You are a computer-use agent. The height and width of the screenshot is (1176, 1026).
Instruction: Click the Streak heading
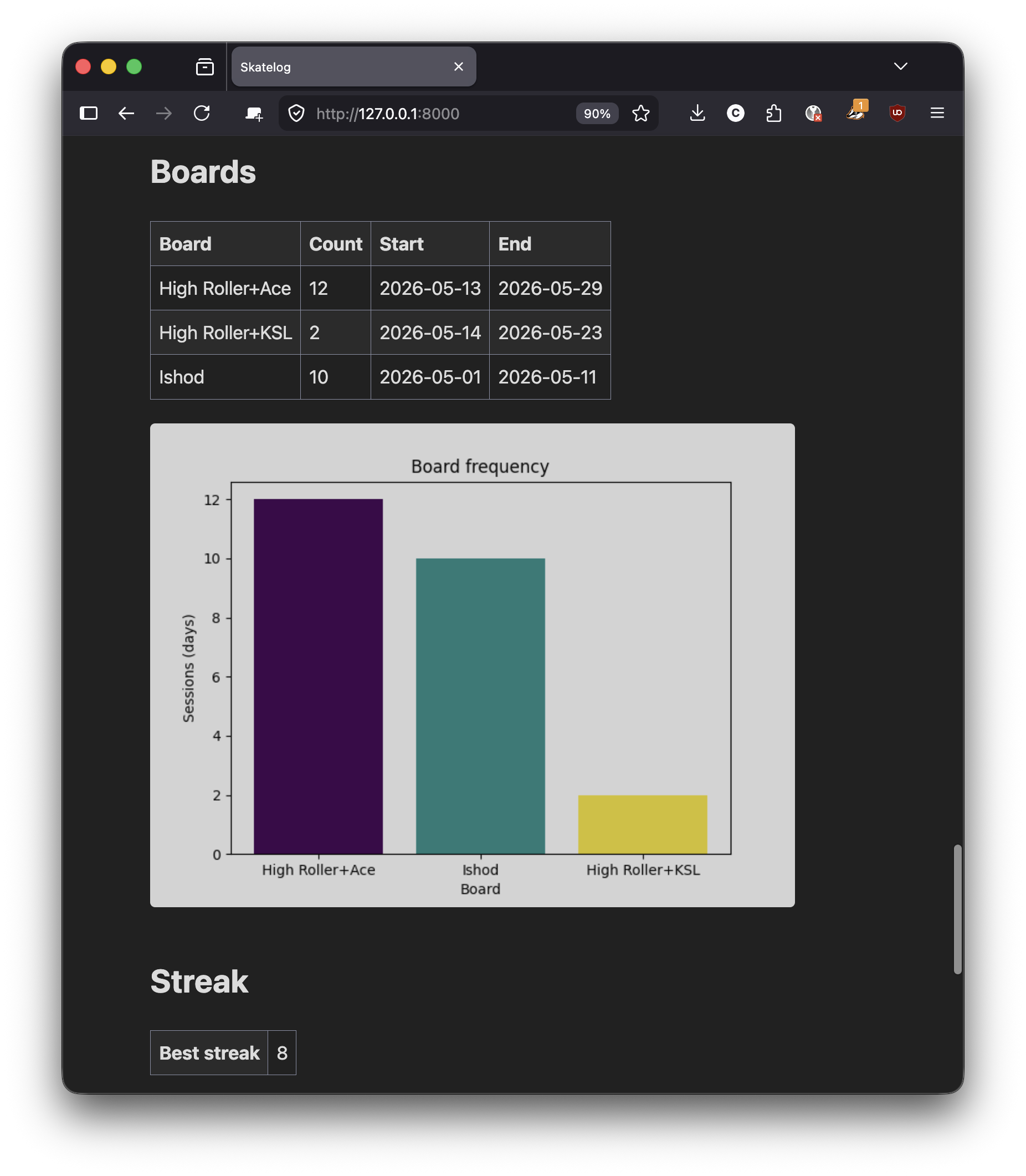coord(199,981)
